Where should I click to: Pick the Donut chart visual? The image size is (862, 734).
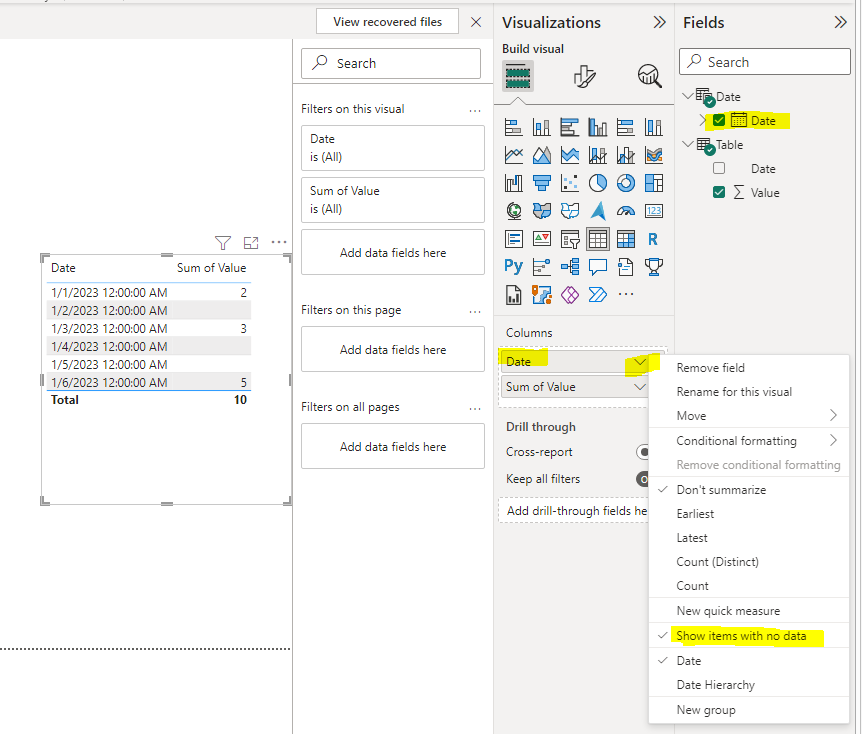[x=626, y=183]
